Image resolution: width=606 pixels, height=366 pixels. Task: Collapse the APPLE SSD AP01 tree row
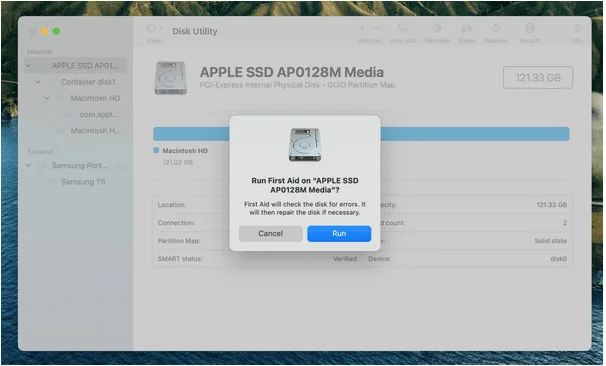click(29, 66)
